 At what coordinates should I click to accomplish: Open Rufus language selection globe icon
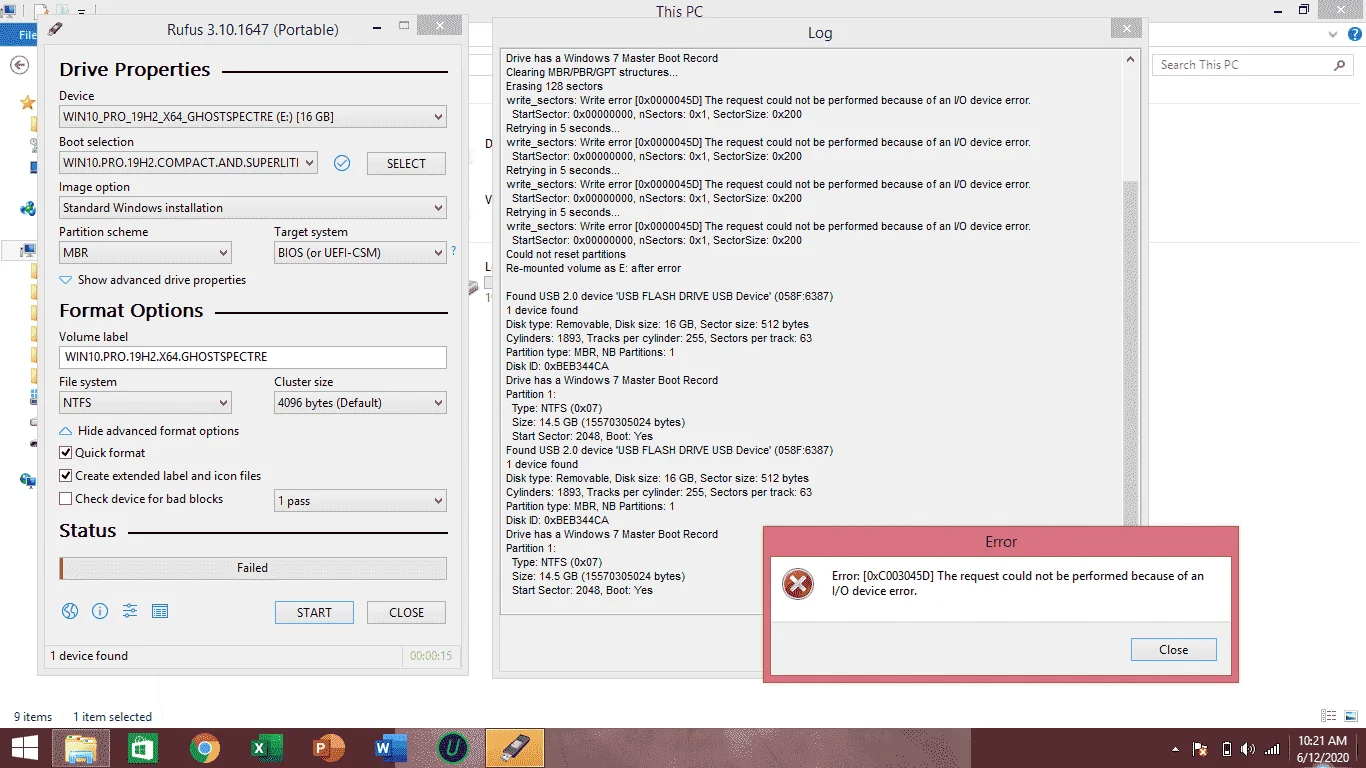[x=70, y=612]
